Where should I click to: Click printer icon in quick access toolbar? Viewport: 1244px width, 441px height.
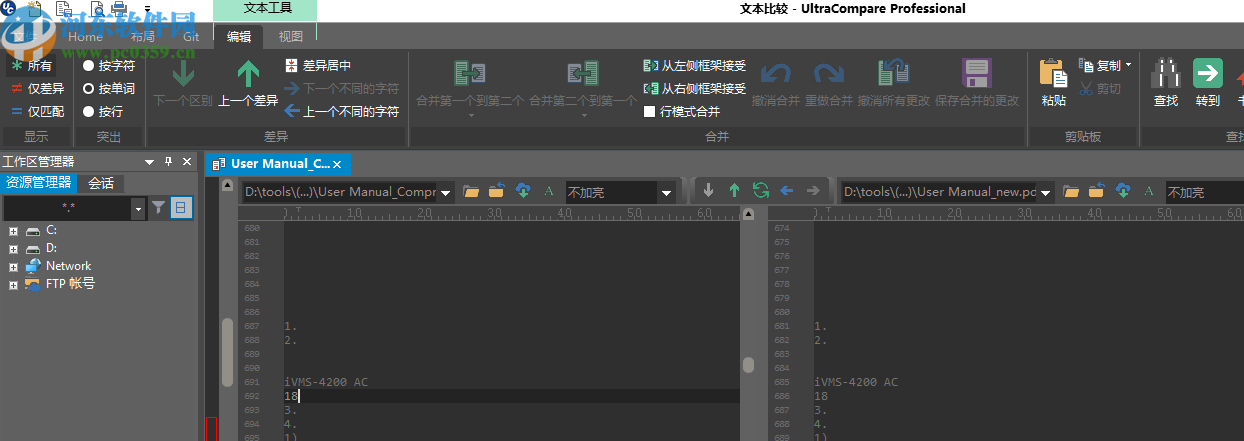(x=118, y=9)
